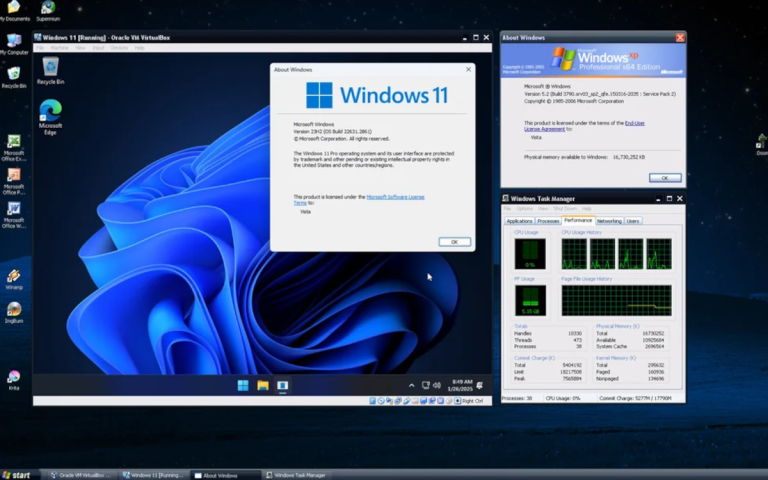Open the host desktop Recycle Bin
768x480 pixels.
point(14,77)
